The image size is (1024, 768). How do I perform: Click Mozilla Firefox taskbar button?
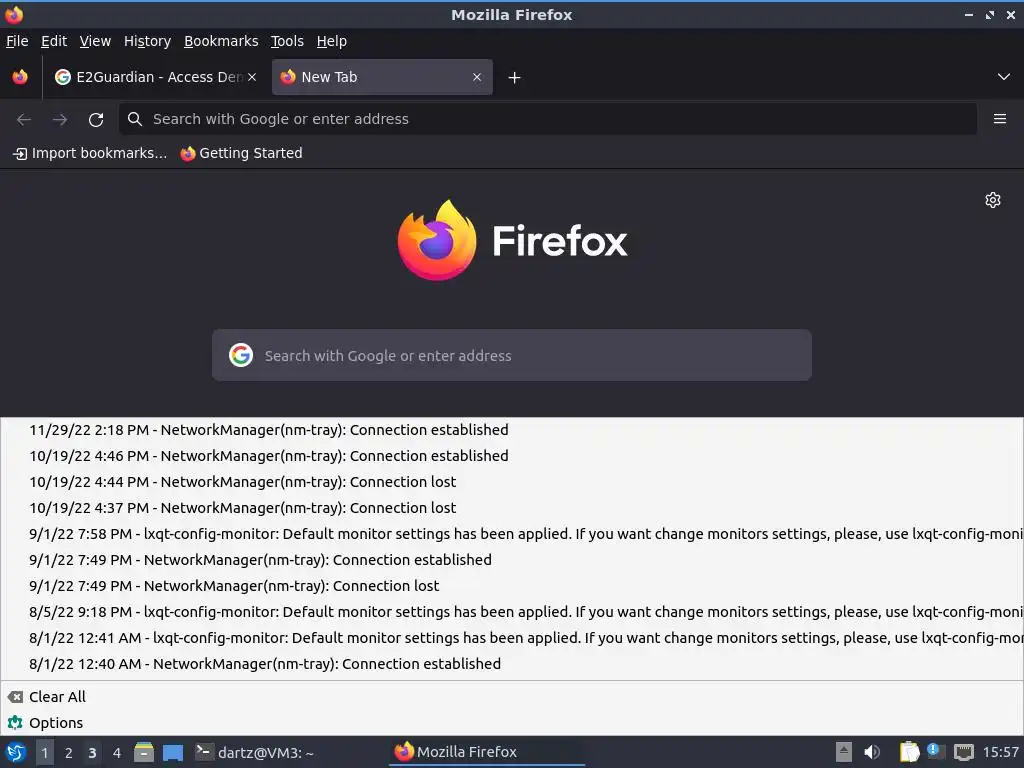488,752
